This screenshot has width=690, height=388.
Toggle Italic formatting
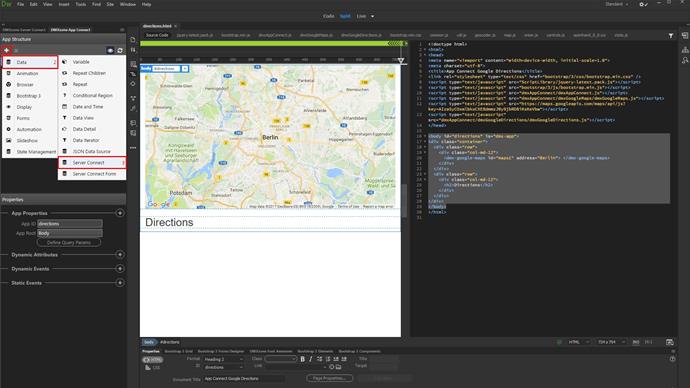(x=311, y=359)
